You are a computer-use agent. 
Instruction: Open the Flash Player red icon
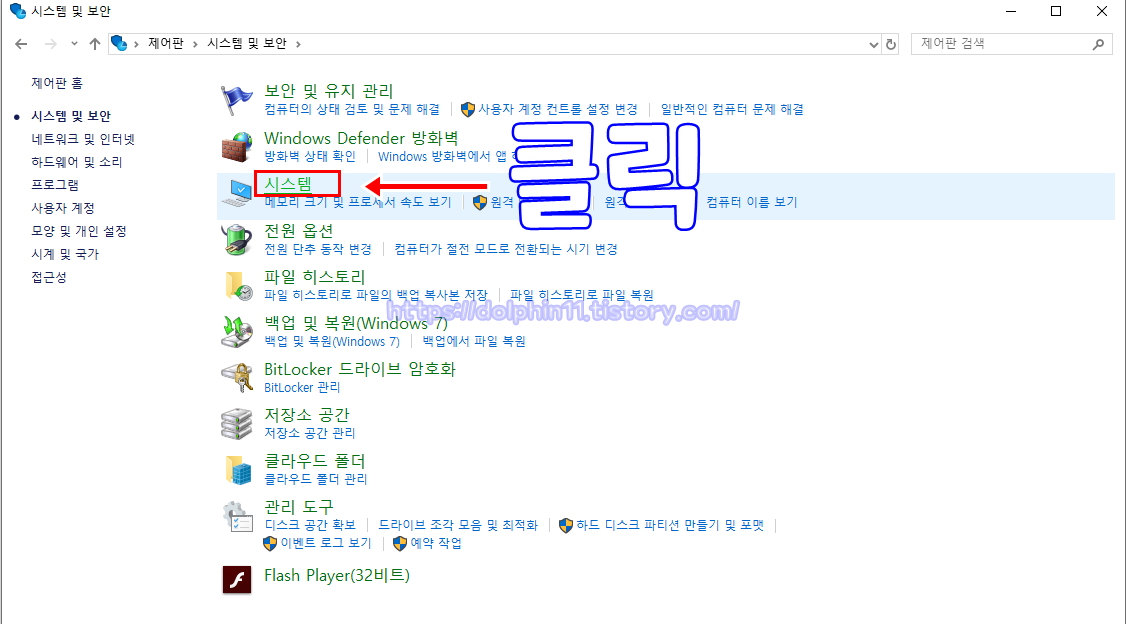tap(237, 579)
